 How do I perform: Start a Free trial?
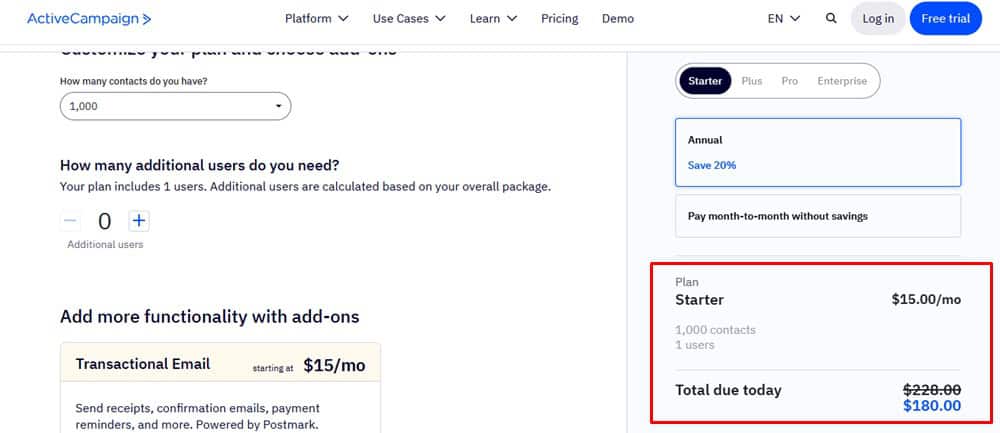(x=946, y=18)
